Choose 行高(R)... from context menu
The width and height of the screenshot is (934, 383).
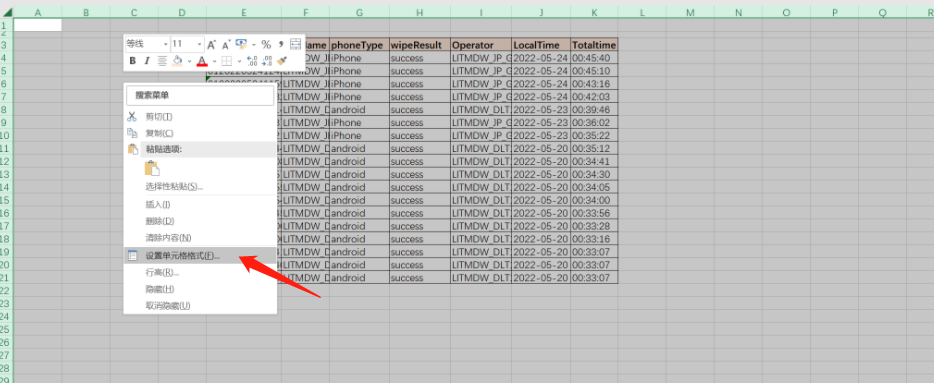[x=200, y=272]
